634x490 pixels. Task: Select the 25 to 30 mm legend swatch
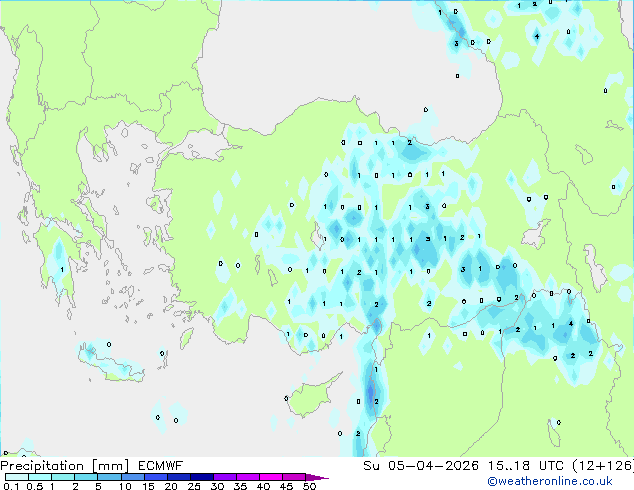[202, 477]
